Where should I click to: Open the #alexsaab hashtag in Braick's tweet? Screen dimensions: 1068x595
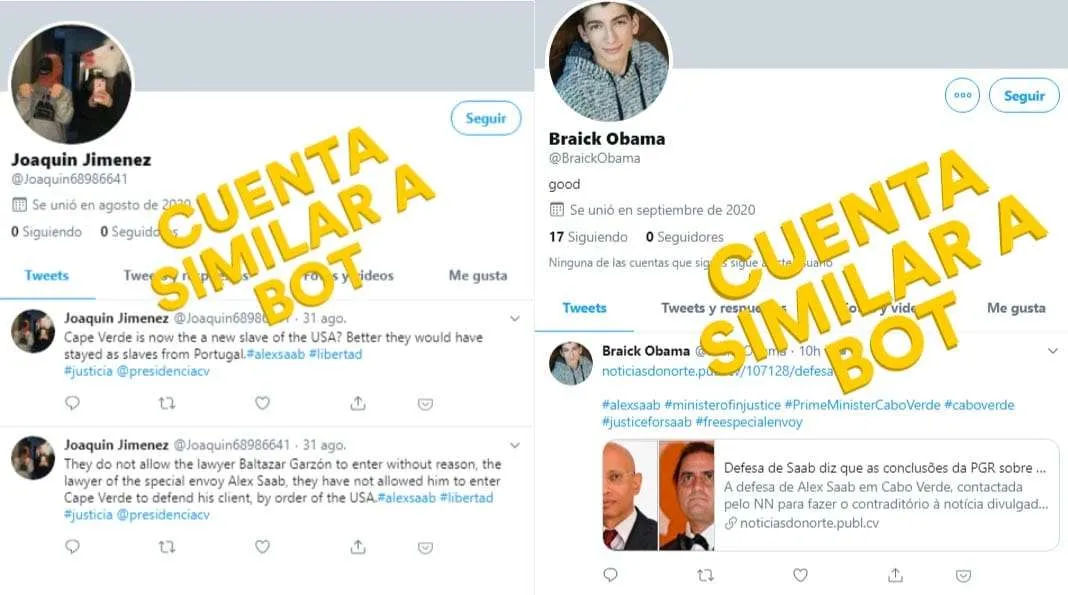click(x=631, y=405)
